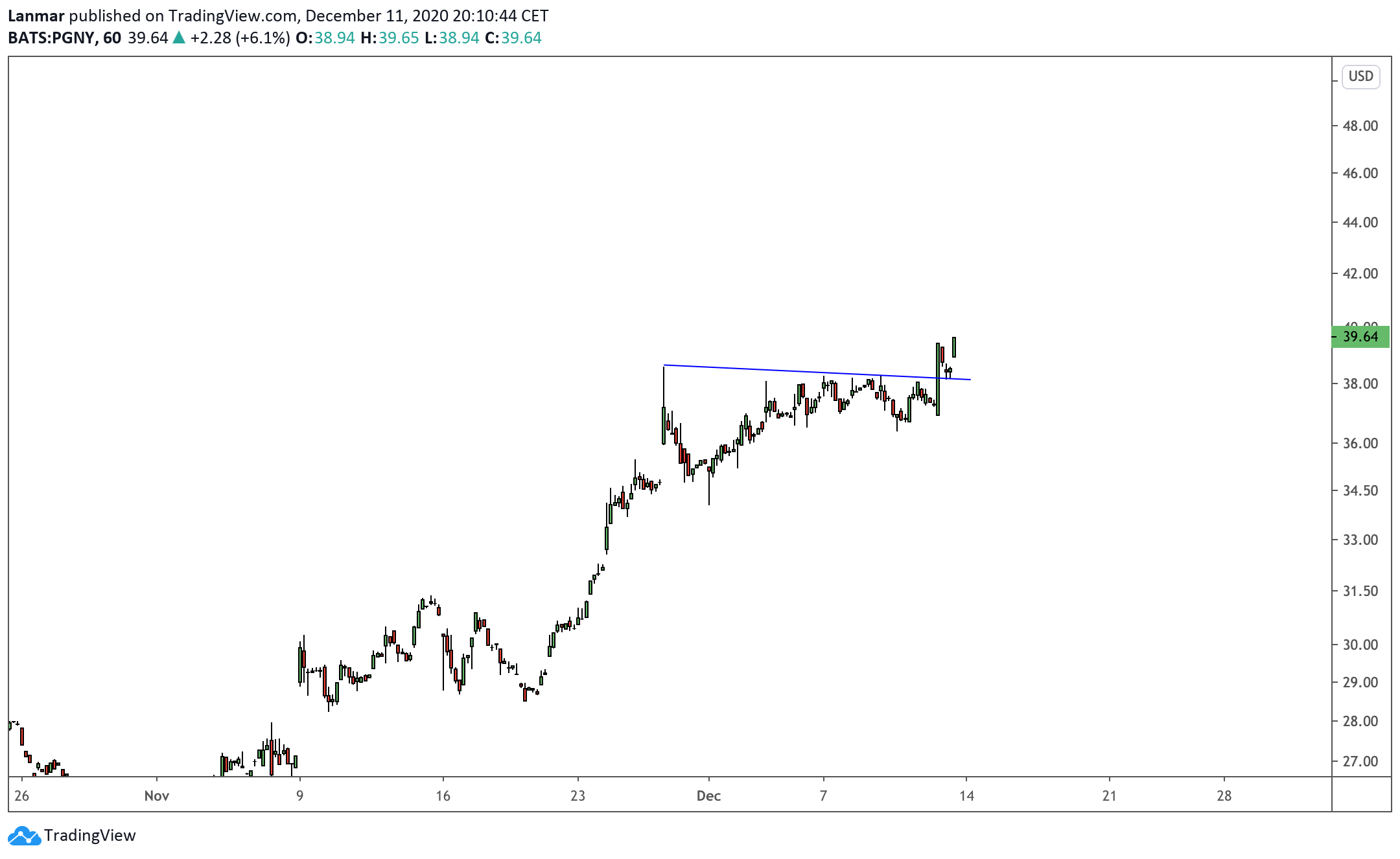Click the 36.00 price axis label
This screenshot has height=859, width=1400.
point(1360,443)
